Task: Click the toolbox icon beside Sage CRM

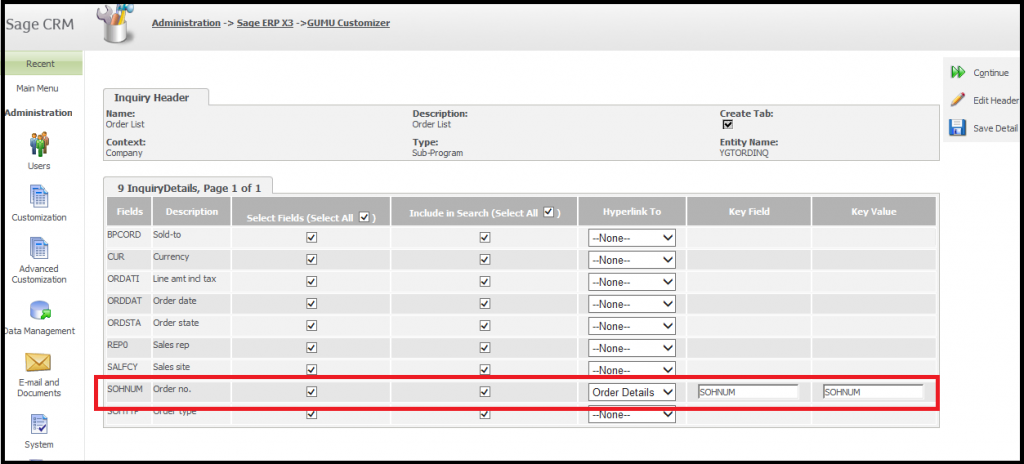Action: coord(116,24)
